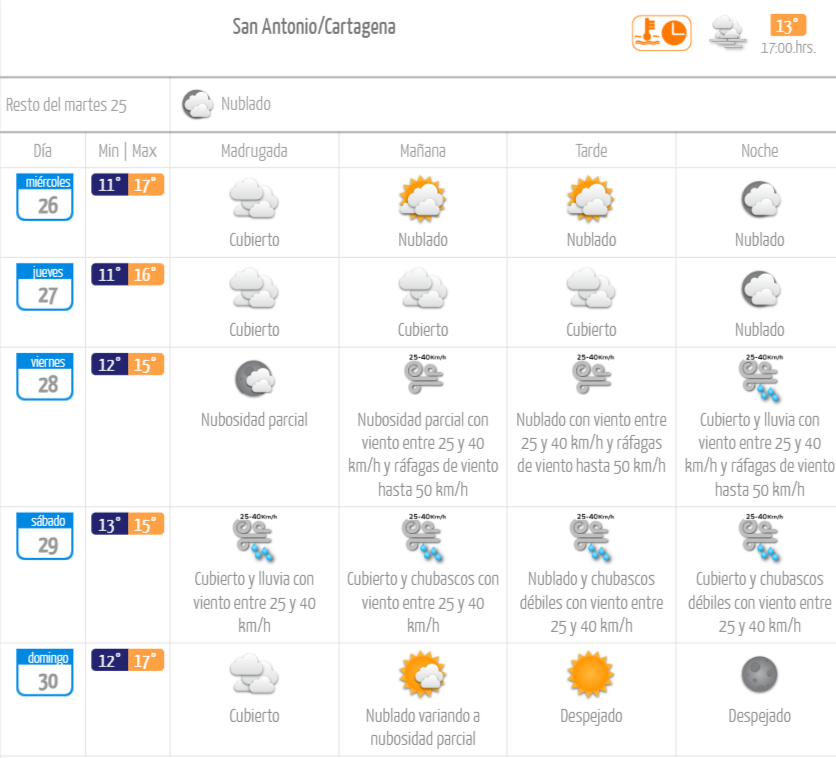
Task: Click the 17:00.hrs. time label
Action: click(x=785, y=48)
